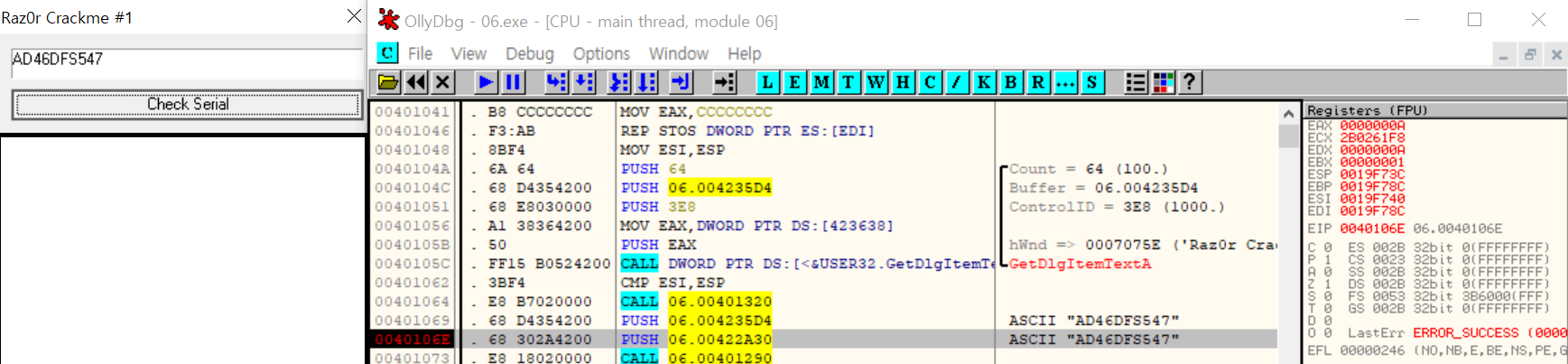This screenshot has height=364, width=1568.
Task: Open the Window menu
Action: pos(678,54)
